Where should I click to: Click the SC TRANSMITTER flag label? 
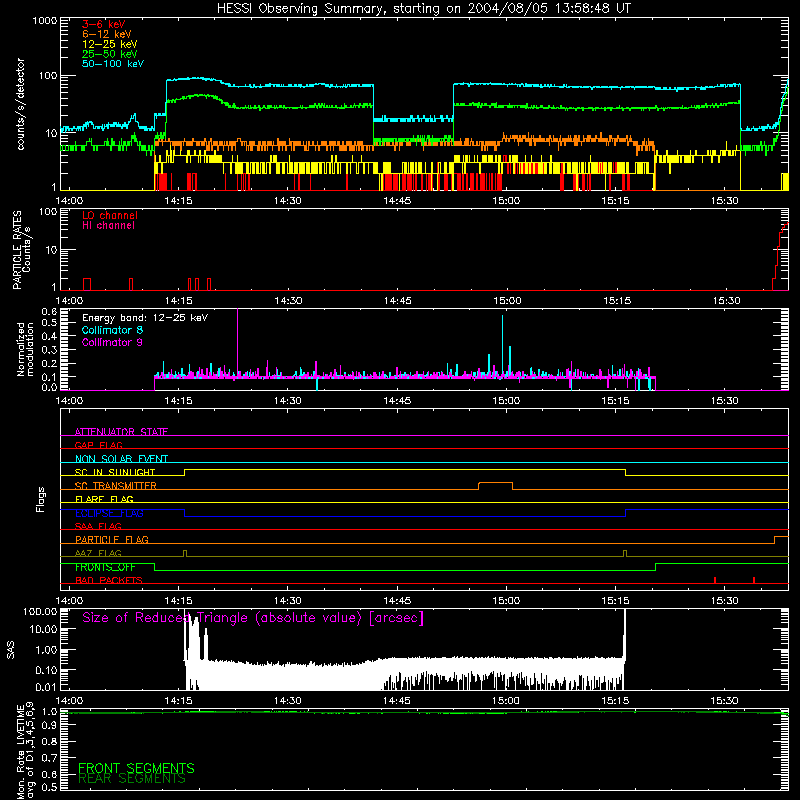(115, 485)
